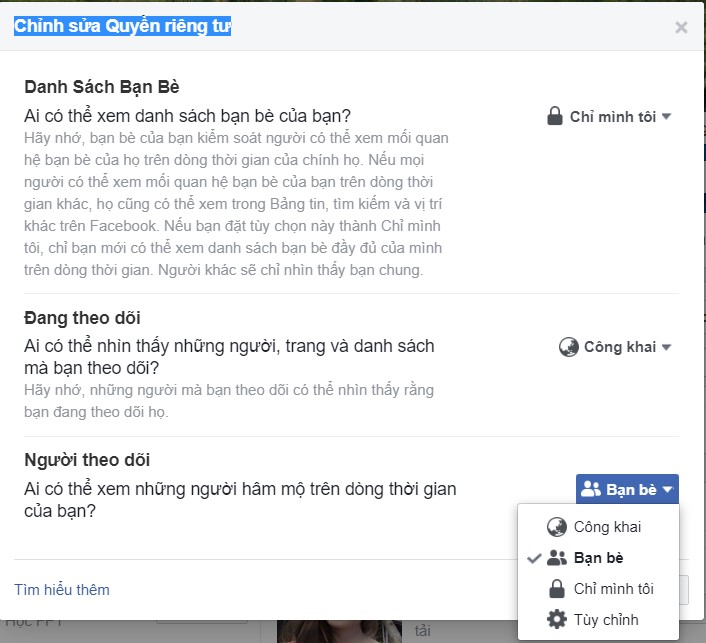Click the question Ai có thể xem danh sách bạn bè
This screenshot has height=643, width=706.
pos(187,116)
